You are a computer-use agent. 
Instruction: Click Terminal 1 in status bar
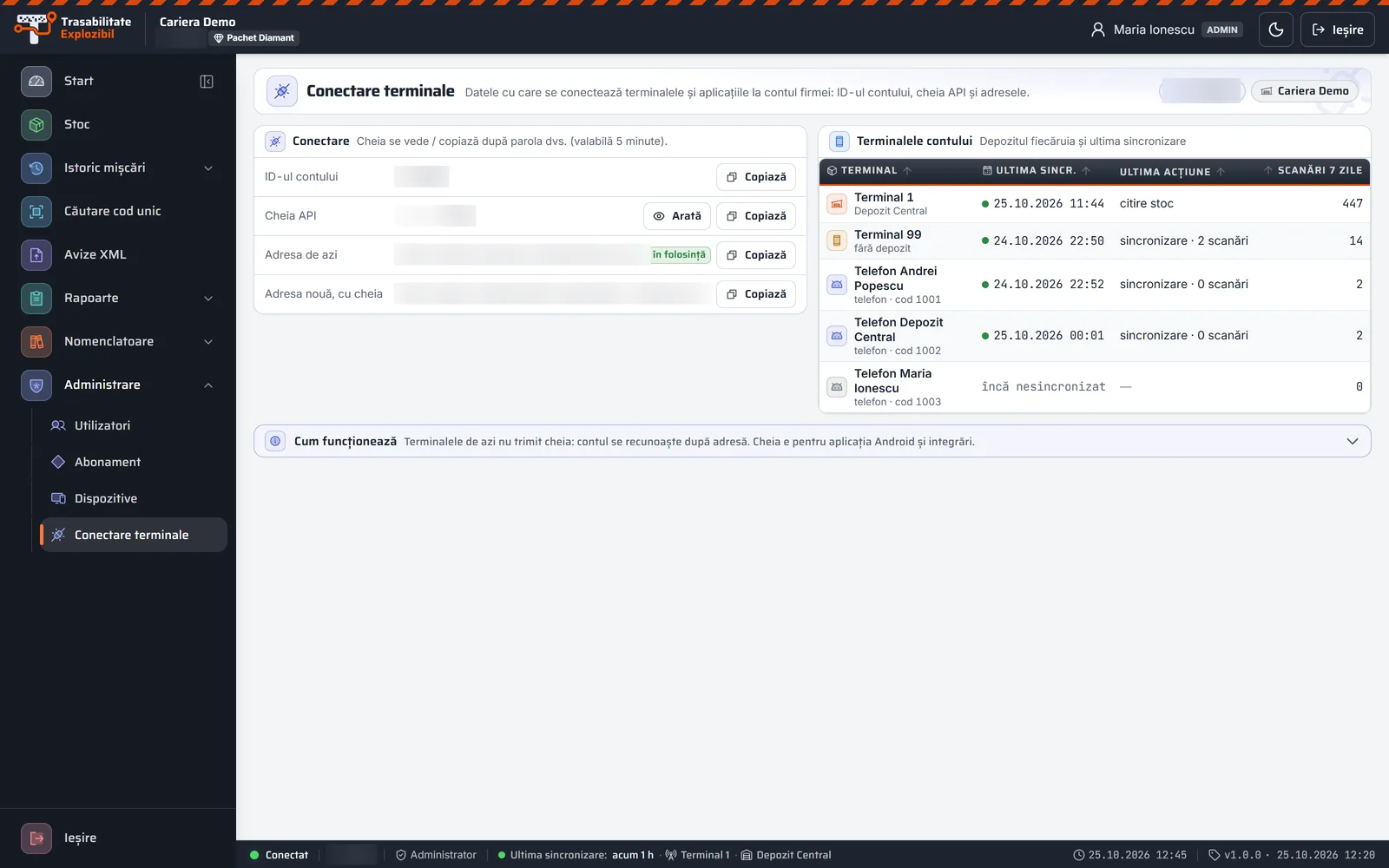(698, 855)
